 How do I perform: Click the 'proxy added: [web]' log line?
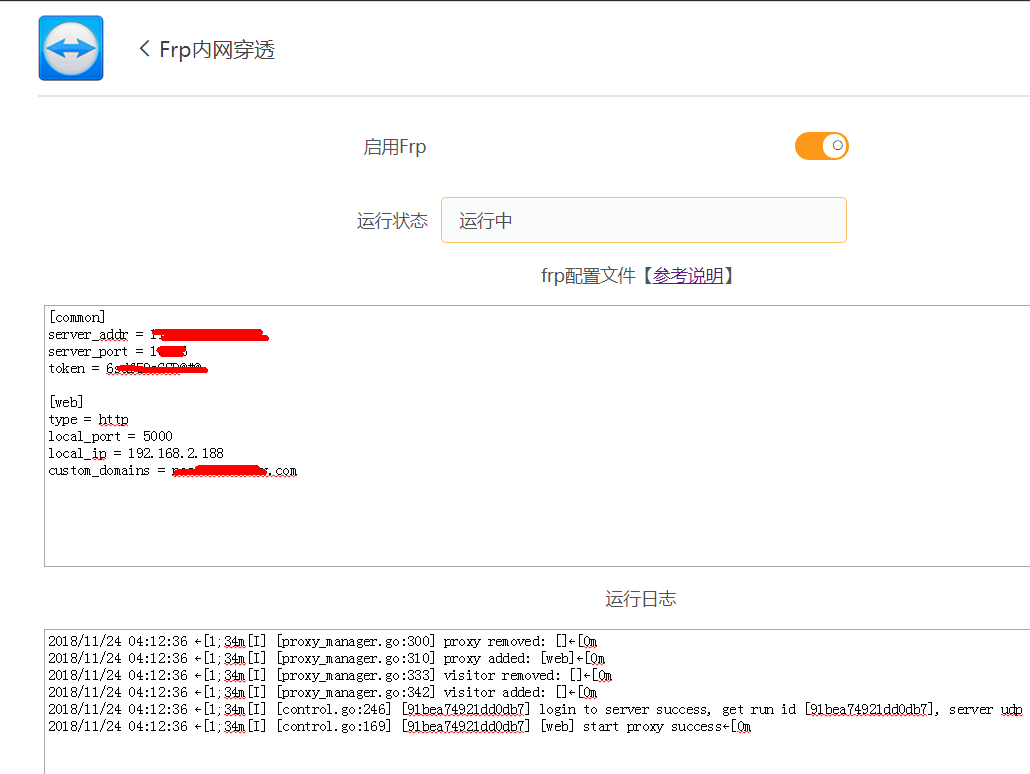[x=326, y=658]
